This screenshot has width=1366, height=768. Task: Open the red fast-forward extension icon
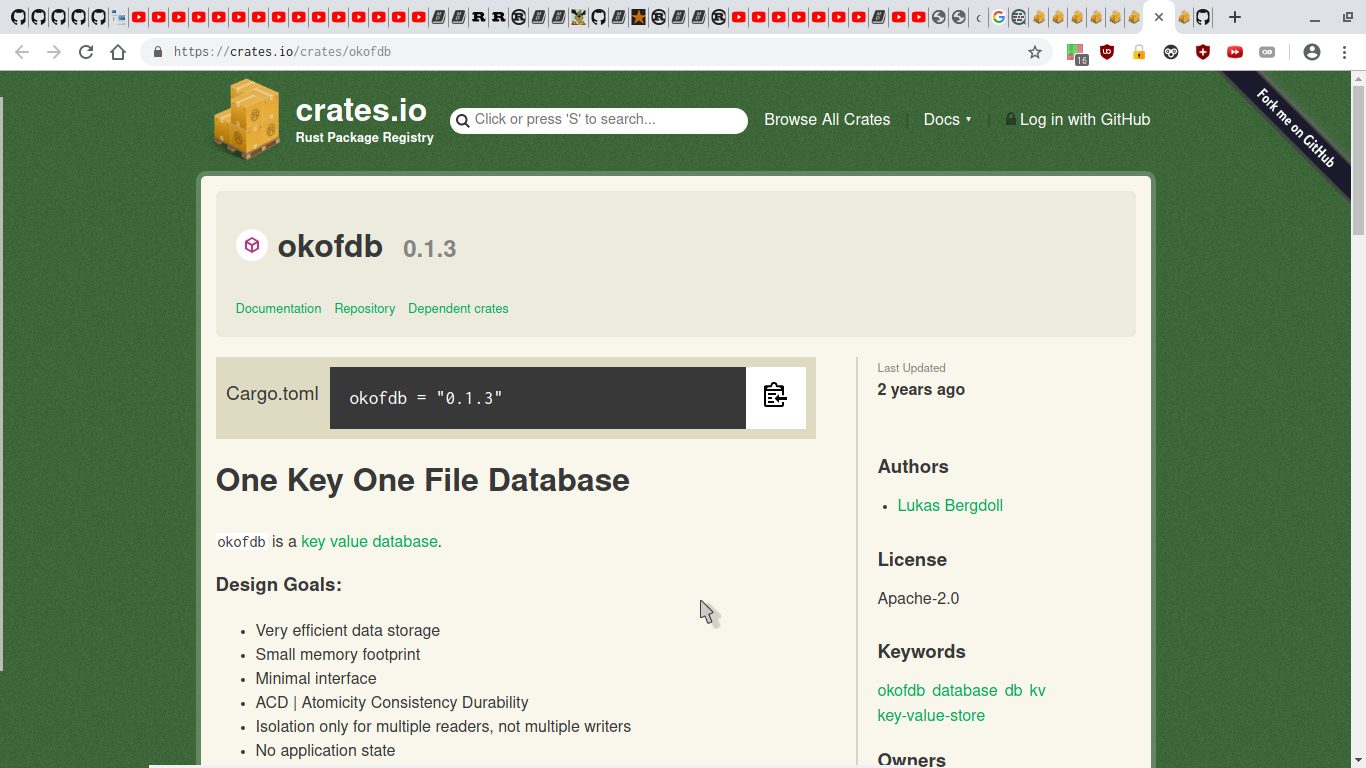pyautogui.click(x=1235, y=52)
